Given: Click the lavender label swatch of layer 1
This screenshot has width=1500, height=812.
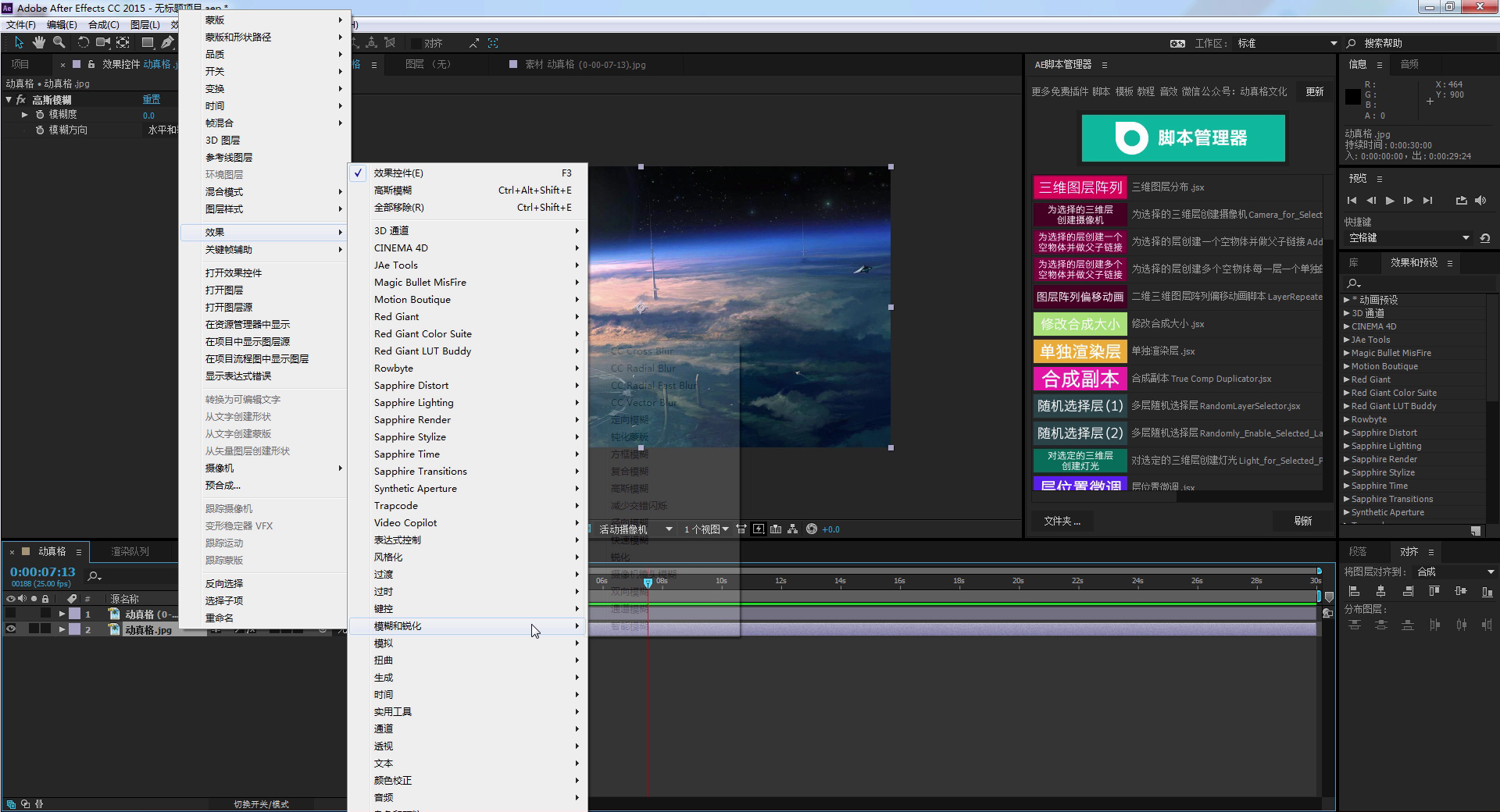Looking at the screenshot, I should coord(75,614).
